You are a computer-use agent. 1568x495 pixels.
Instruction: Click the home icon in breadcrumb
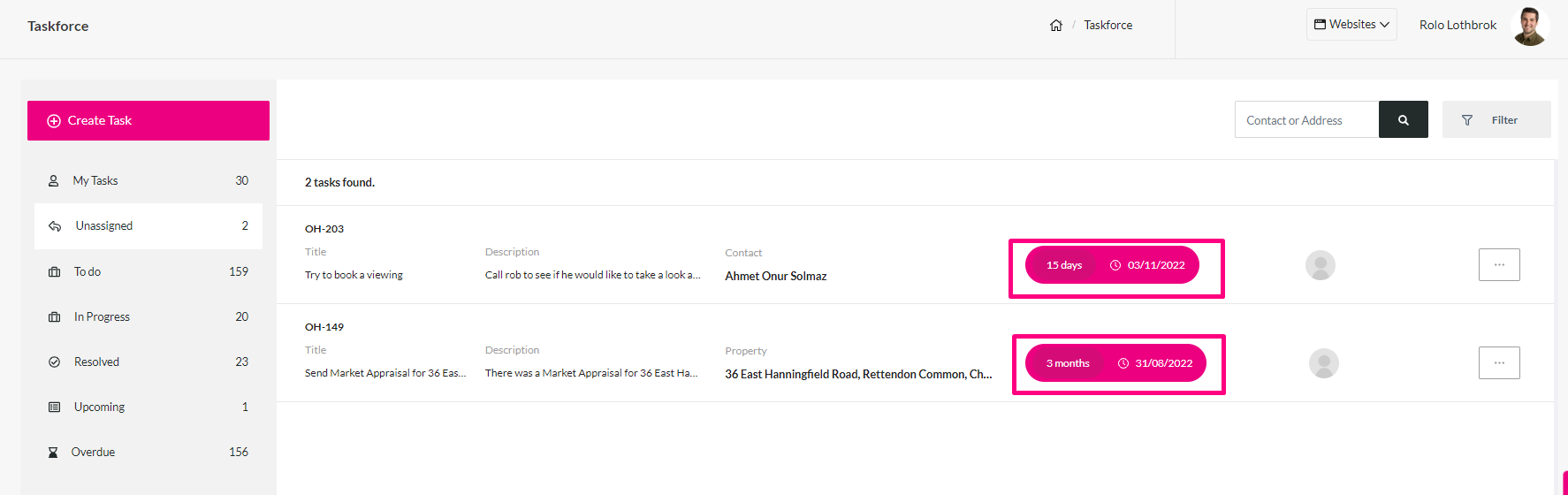[1055, 25]
